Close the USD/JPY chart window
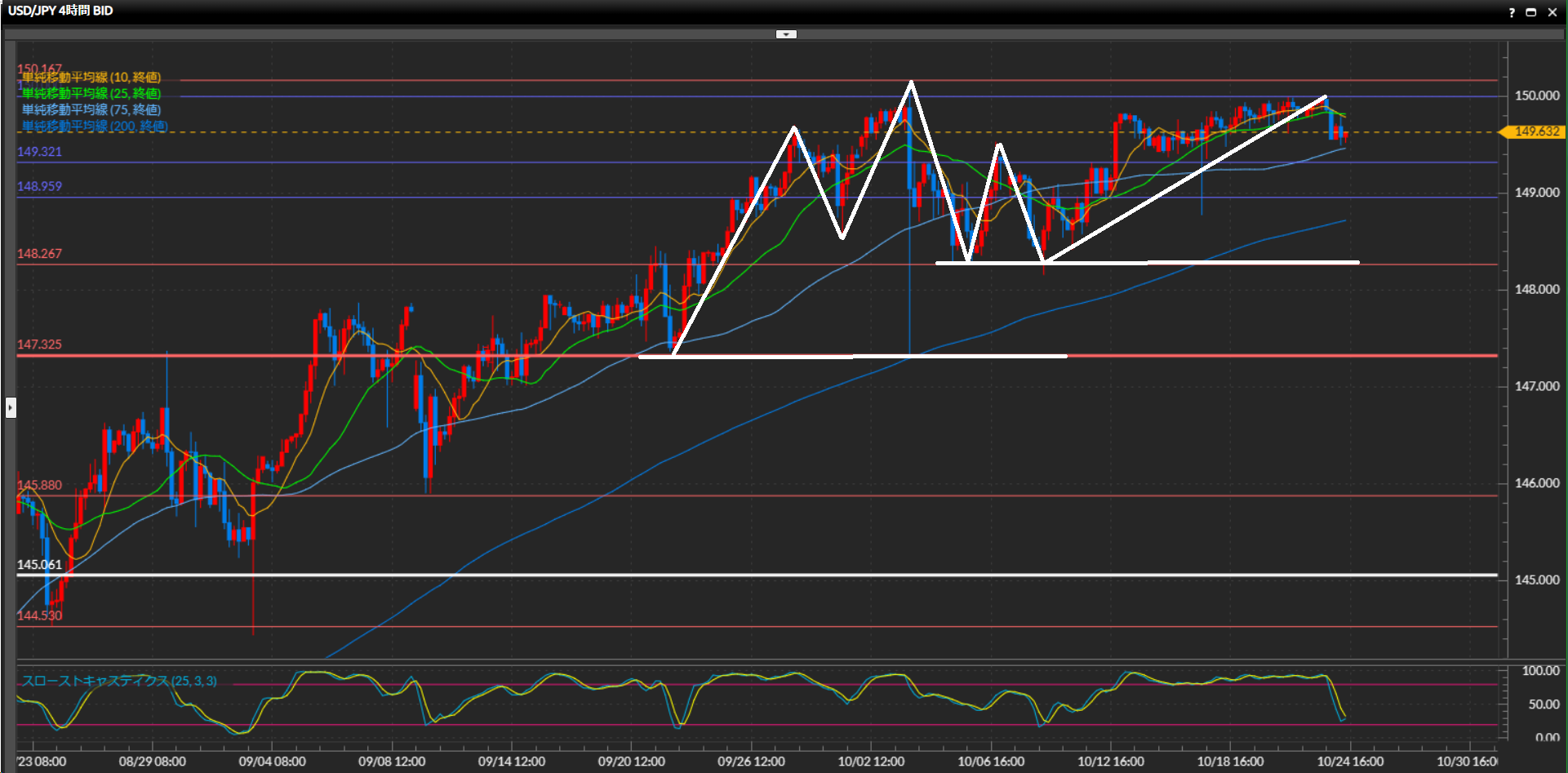The height and width of the screenshot is (773, 1568). (x=1552, y=12)
